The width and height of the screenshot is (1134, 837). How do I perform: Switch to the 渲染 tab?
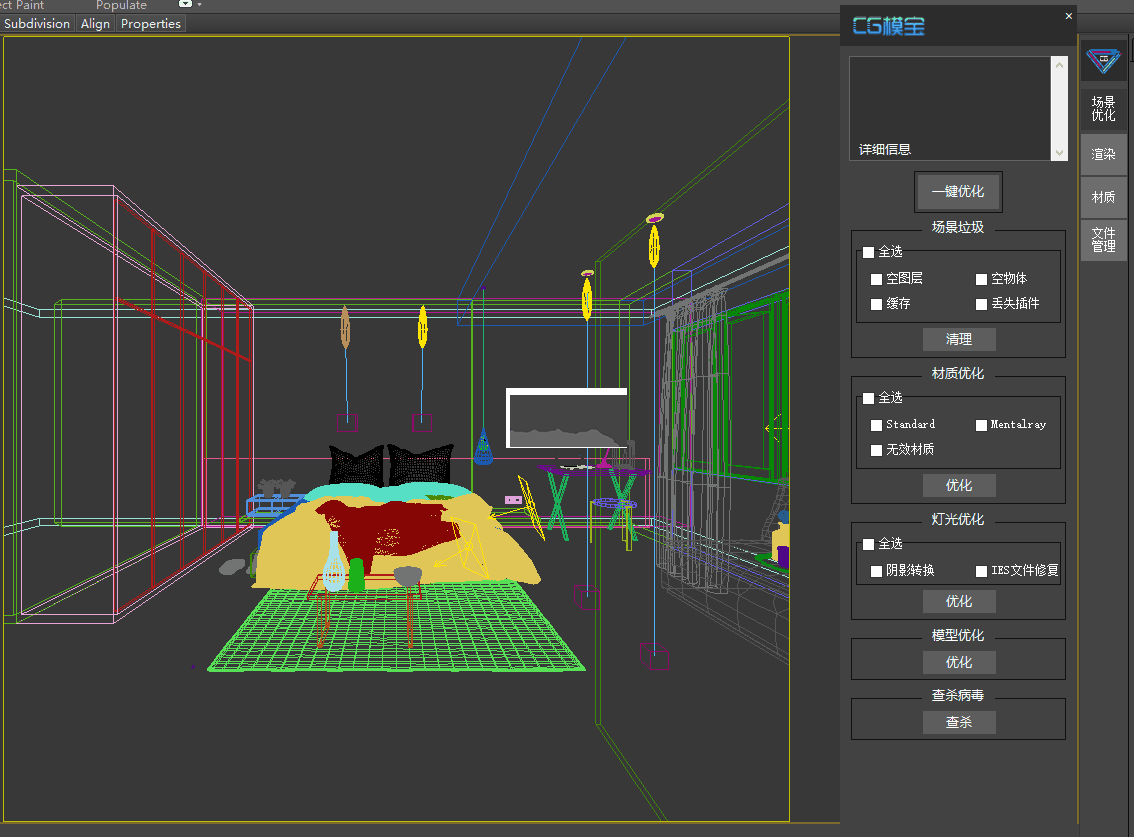[x=1103, y=155]
